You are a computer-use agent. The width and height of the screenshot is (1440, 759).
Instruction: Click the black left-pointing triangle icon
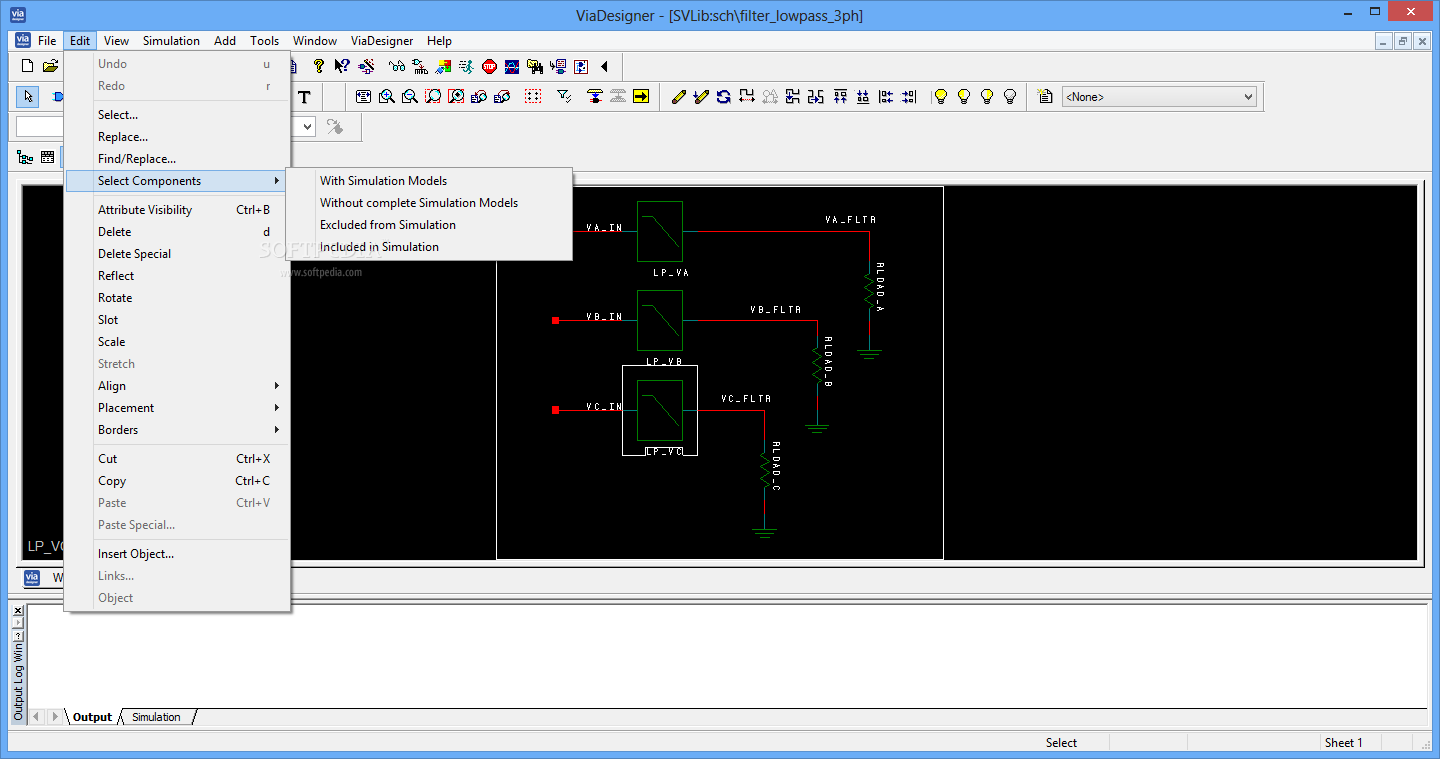point(604,67)
